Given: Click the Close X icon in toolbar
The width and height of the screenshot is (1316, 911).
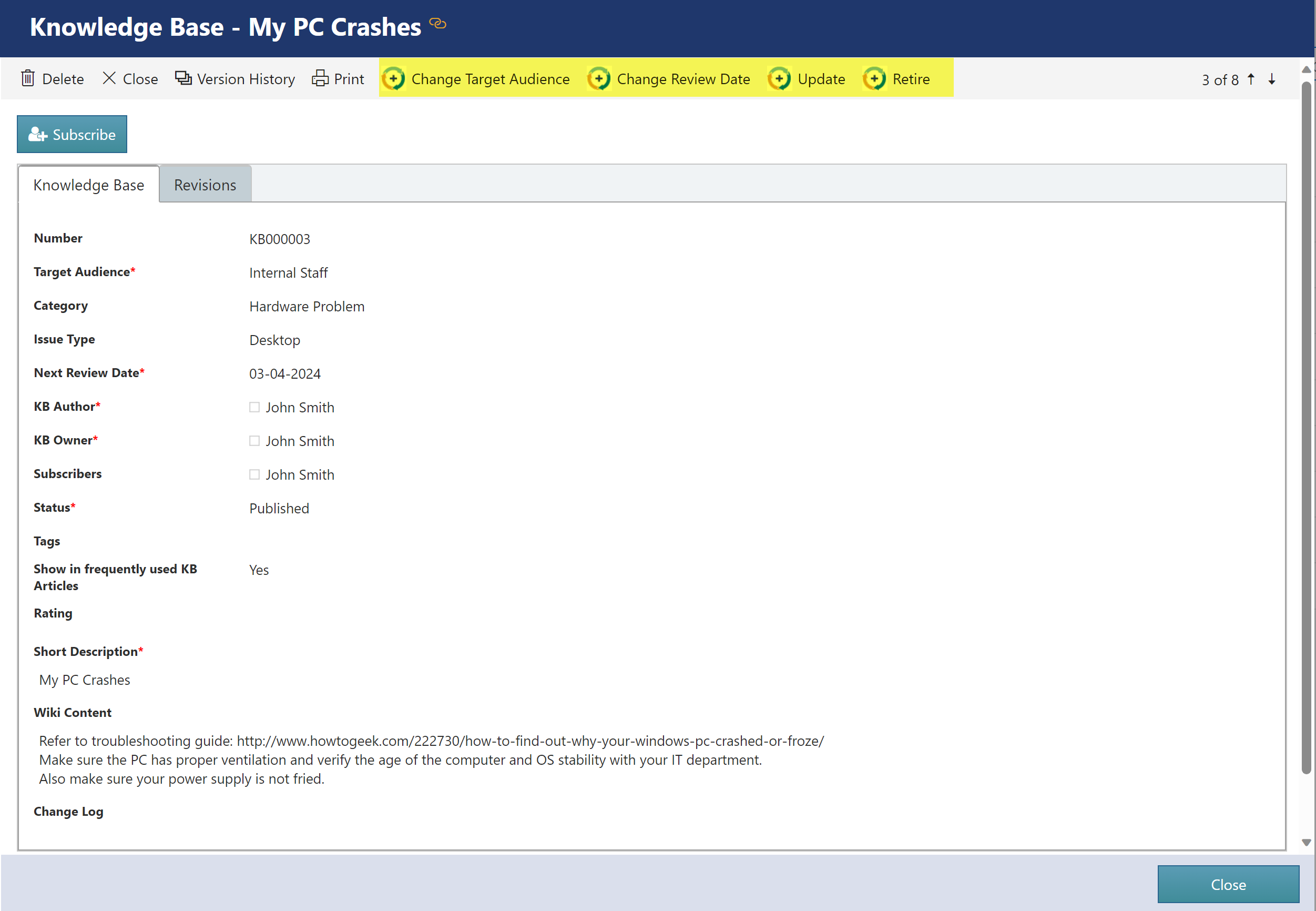Looking at the screenshot, I should [x=109, y=78].
